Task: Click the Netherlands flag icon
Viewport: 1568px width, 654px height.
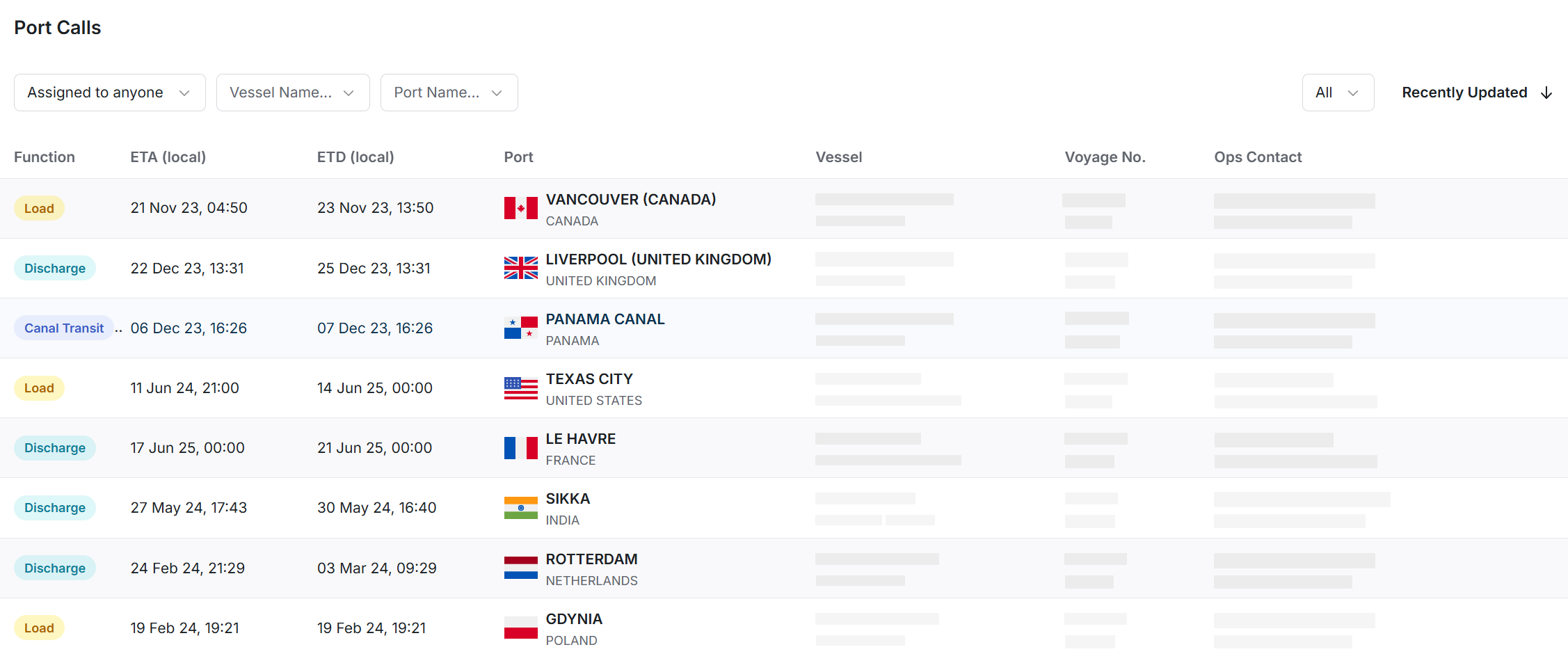Action: 520,568
